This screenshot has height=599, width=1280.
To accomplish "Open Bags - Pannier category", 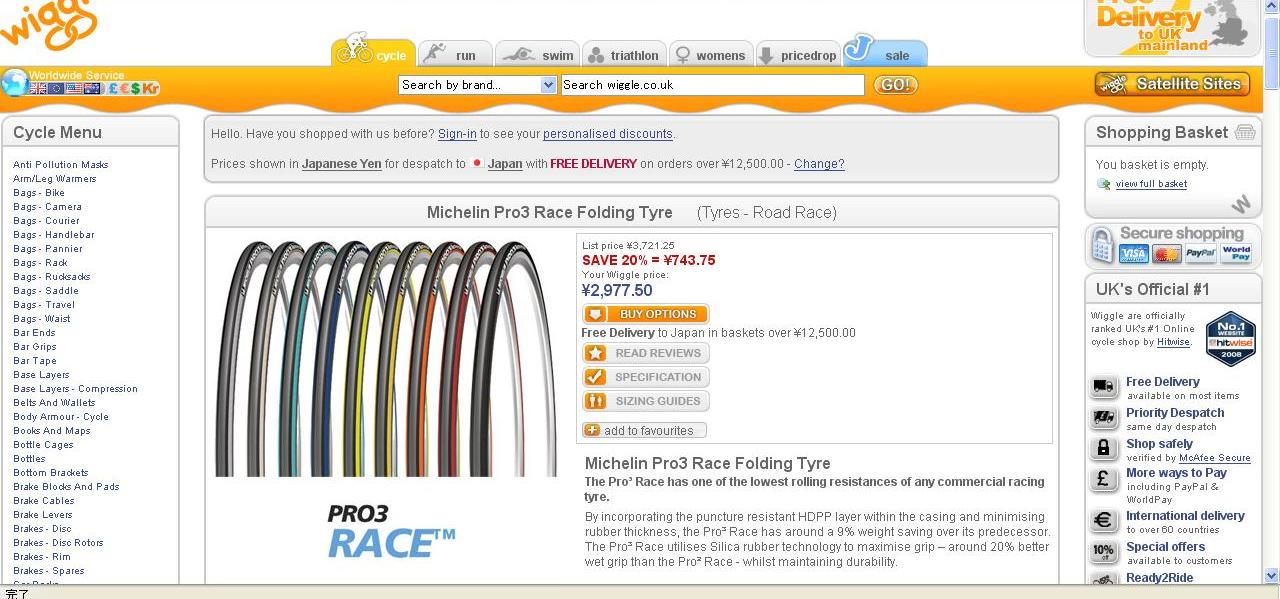I will pos(48,249).
